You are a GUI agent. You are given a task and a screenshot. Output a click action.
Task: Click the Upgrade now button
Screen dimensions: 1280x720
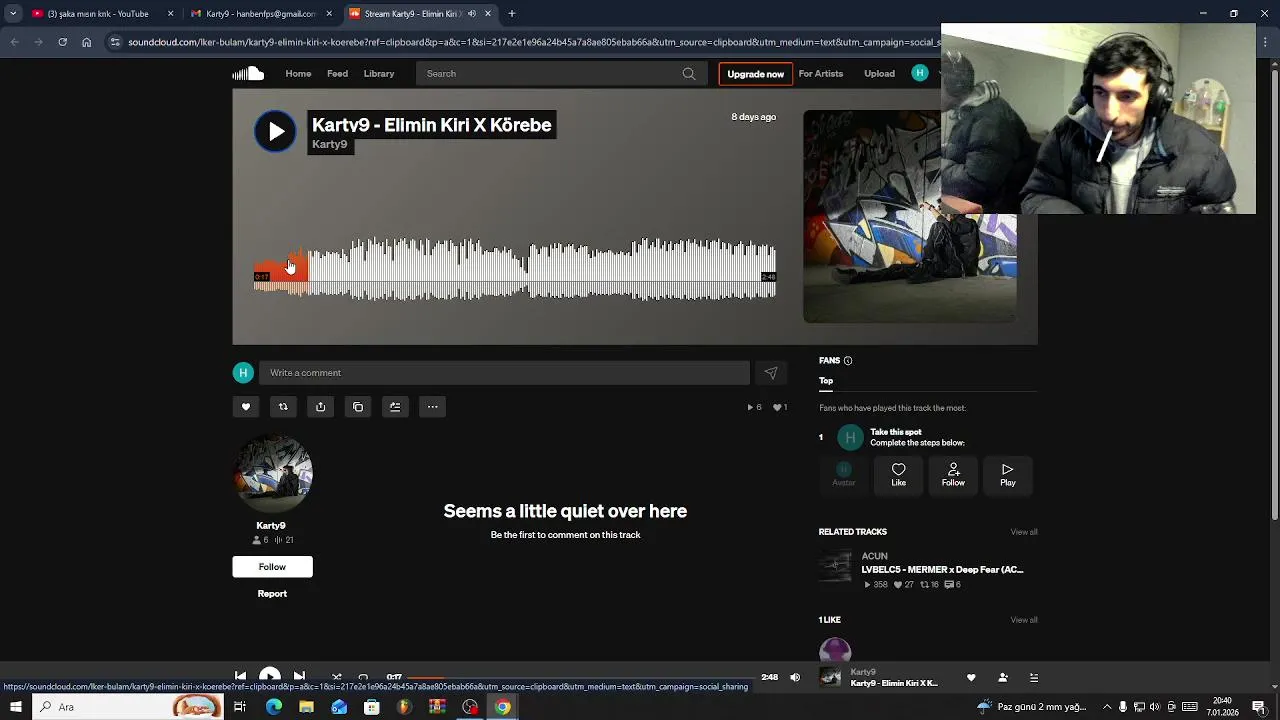coord(755,74)
